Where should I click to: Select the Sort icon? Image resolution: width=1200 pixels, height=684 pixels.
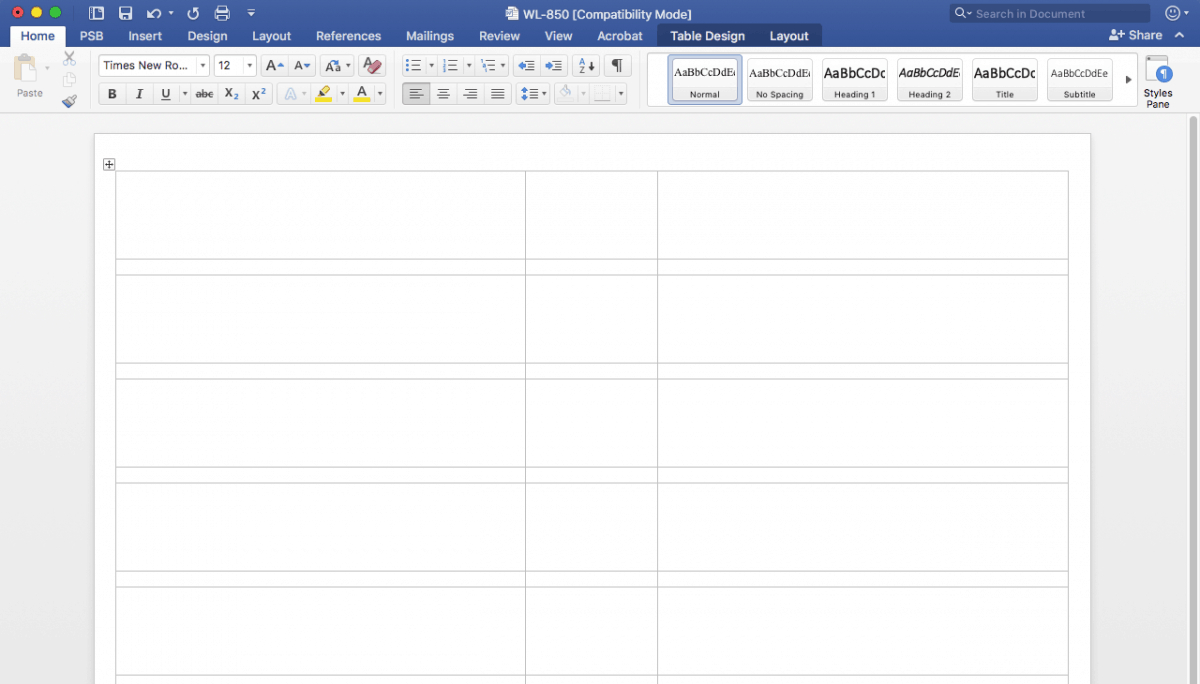coord(585,65)
